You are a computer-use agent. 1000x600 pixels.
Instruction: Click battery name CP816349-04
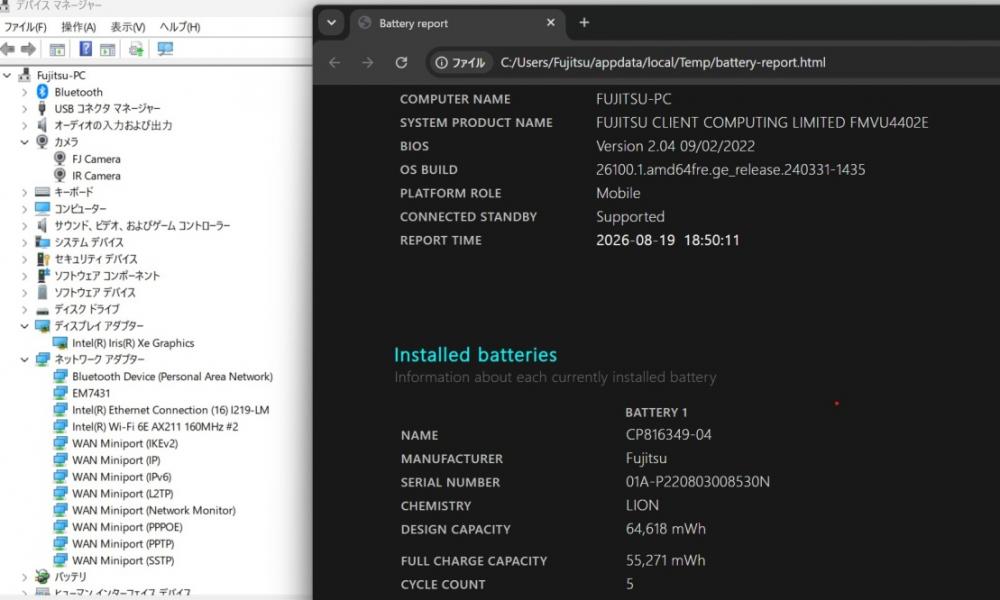pyautogui.click(x=668, y=435)
